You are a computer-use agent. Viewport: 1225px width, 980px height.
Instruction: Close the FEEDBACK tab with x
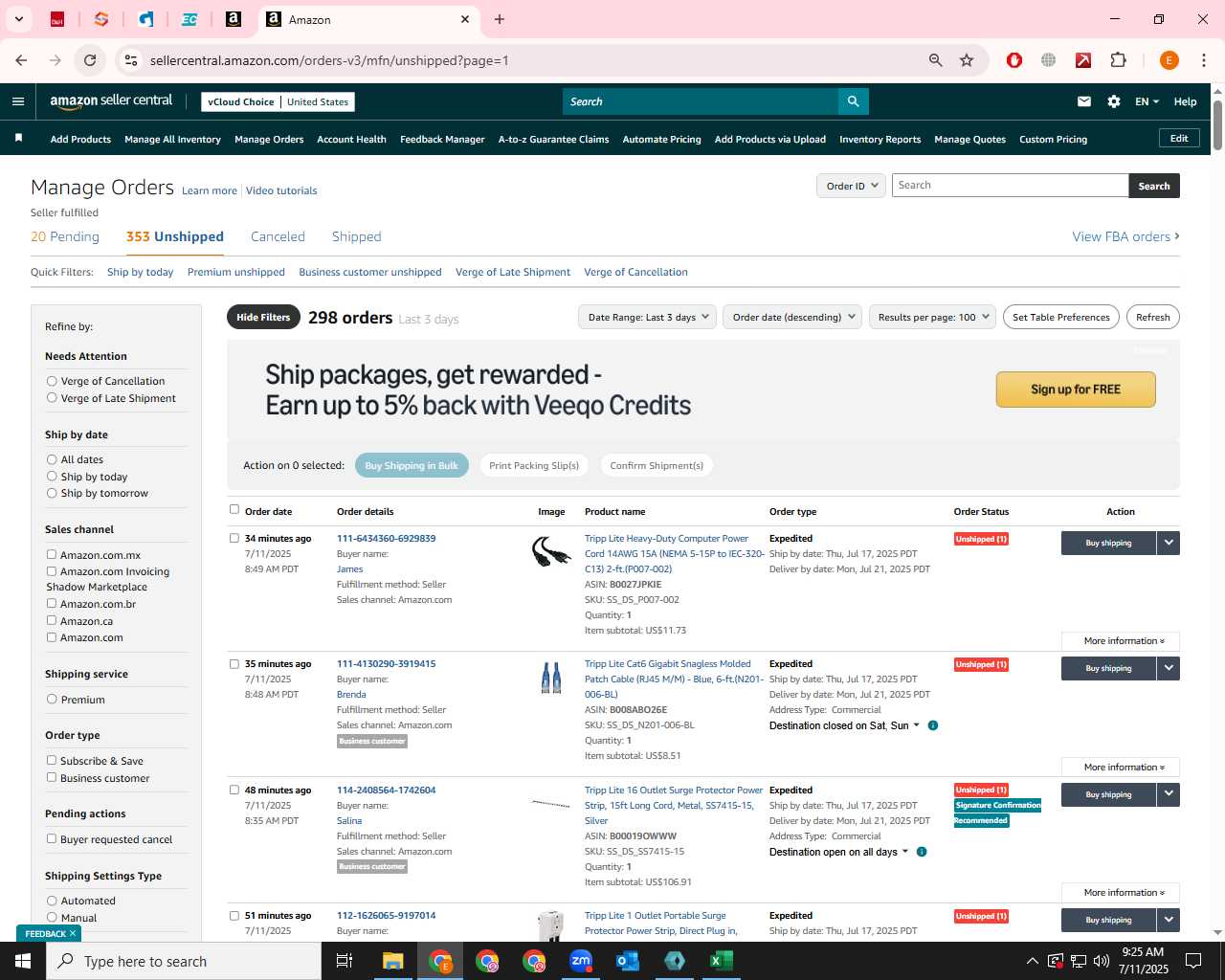(x=73, y=933)
